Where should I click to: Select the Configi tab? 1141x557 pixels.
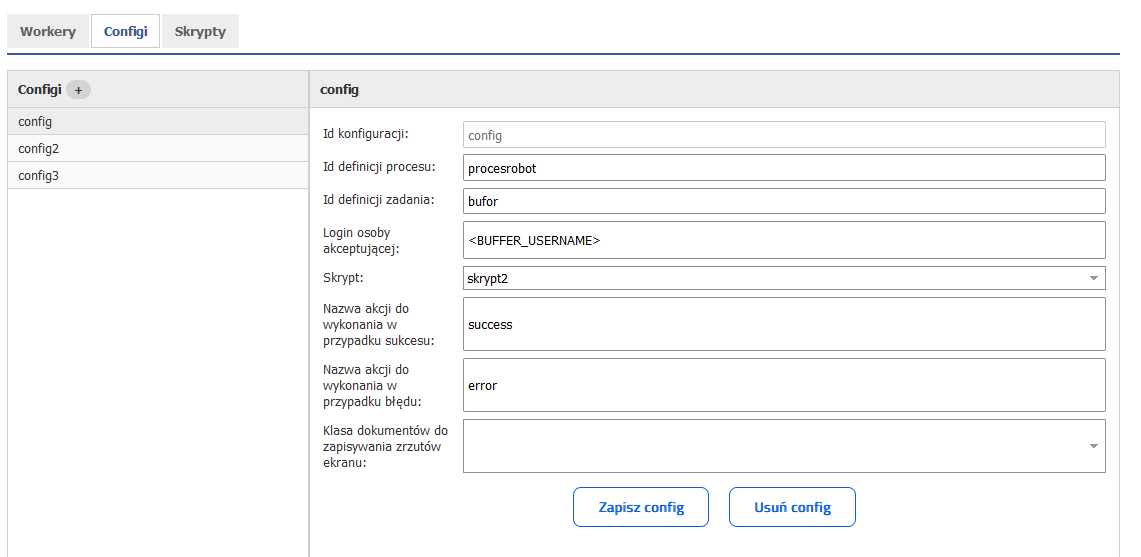(125, 31)
